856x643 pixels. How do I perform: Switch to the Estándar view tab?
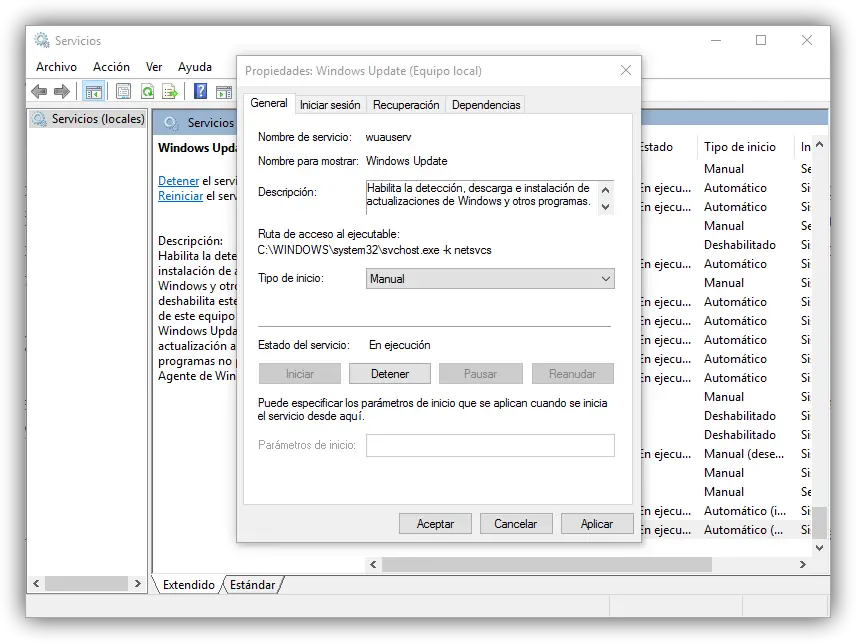point(252,585)
